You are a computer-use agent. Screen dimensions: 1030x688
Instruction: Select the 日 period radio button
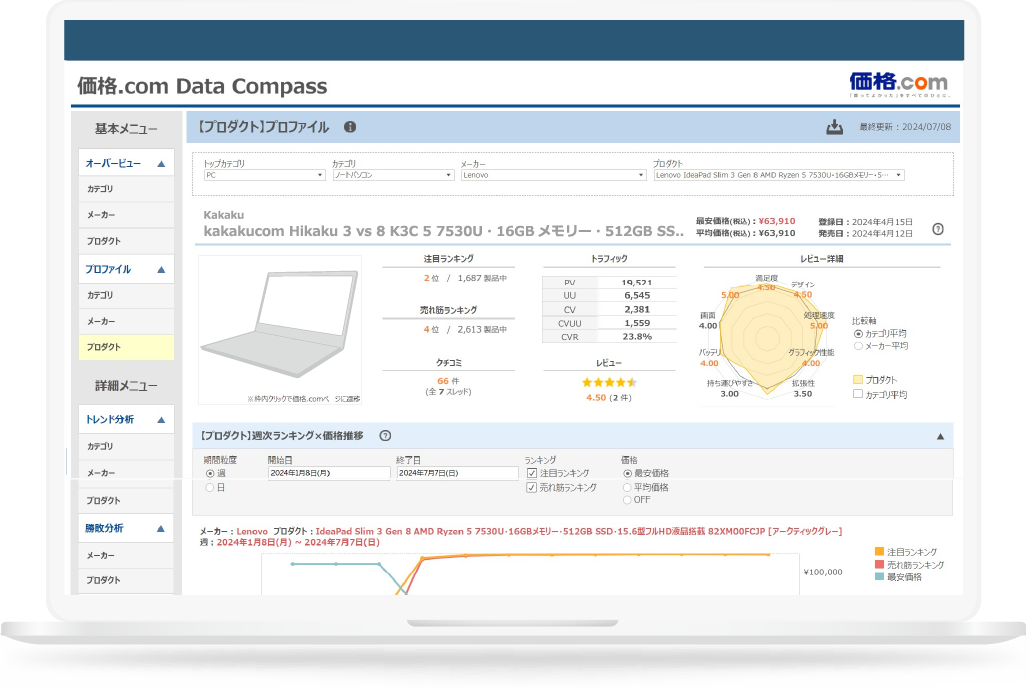[x=210, y=488]
